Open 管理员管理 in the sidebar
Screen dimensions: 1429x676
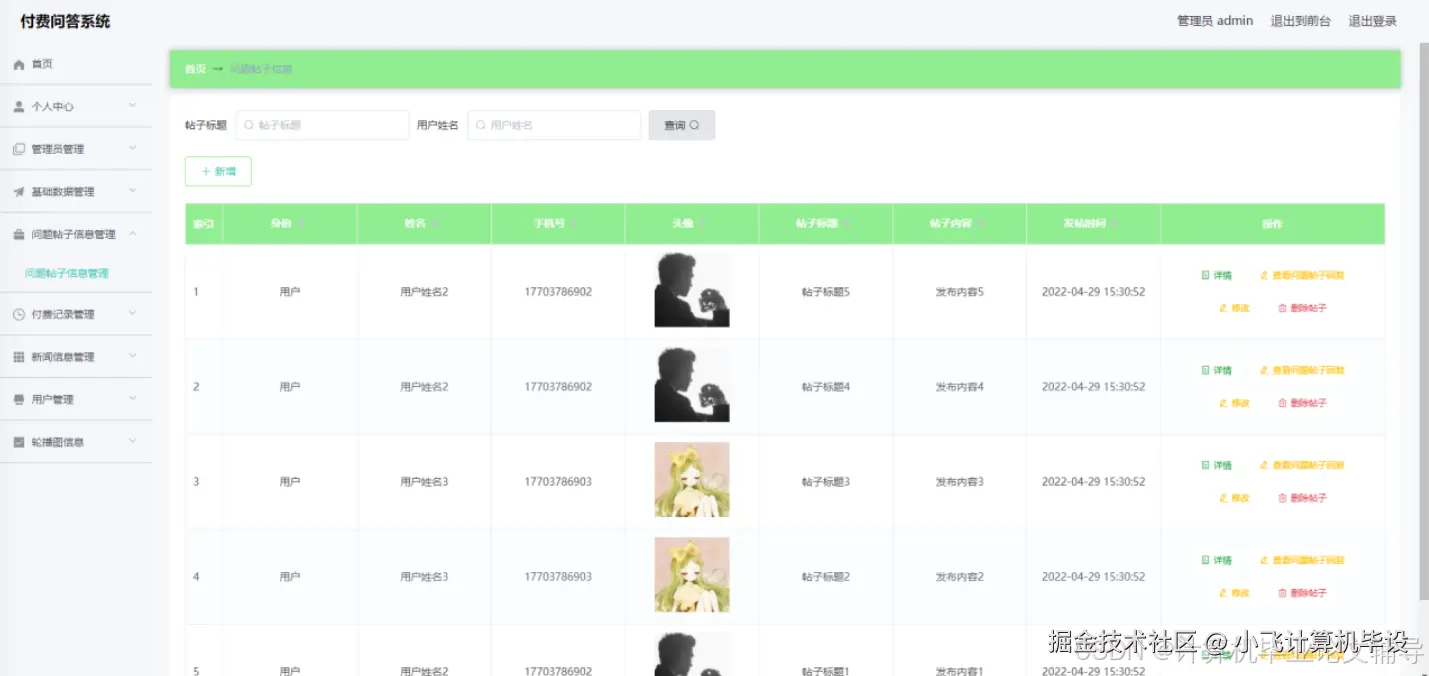tap(76, 149)
